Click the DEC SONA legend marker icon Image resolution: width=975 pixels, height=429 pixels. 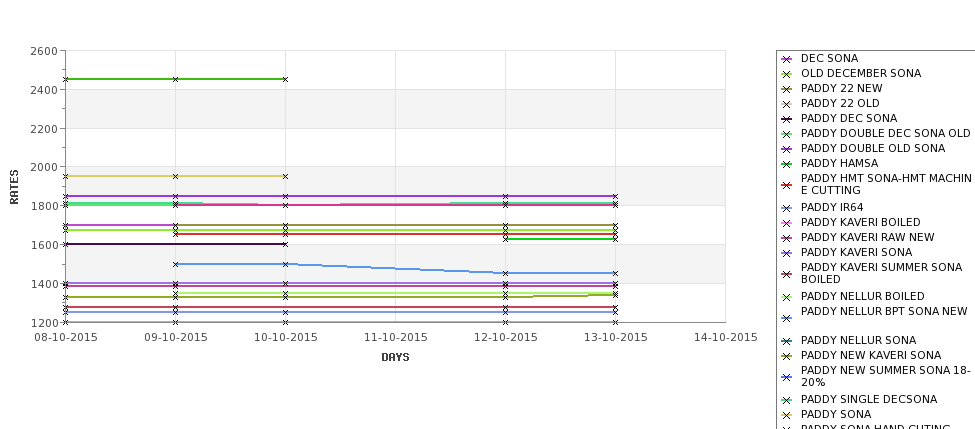click(x=787, y=59)
